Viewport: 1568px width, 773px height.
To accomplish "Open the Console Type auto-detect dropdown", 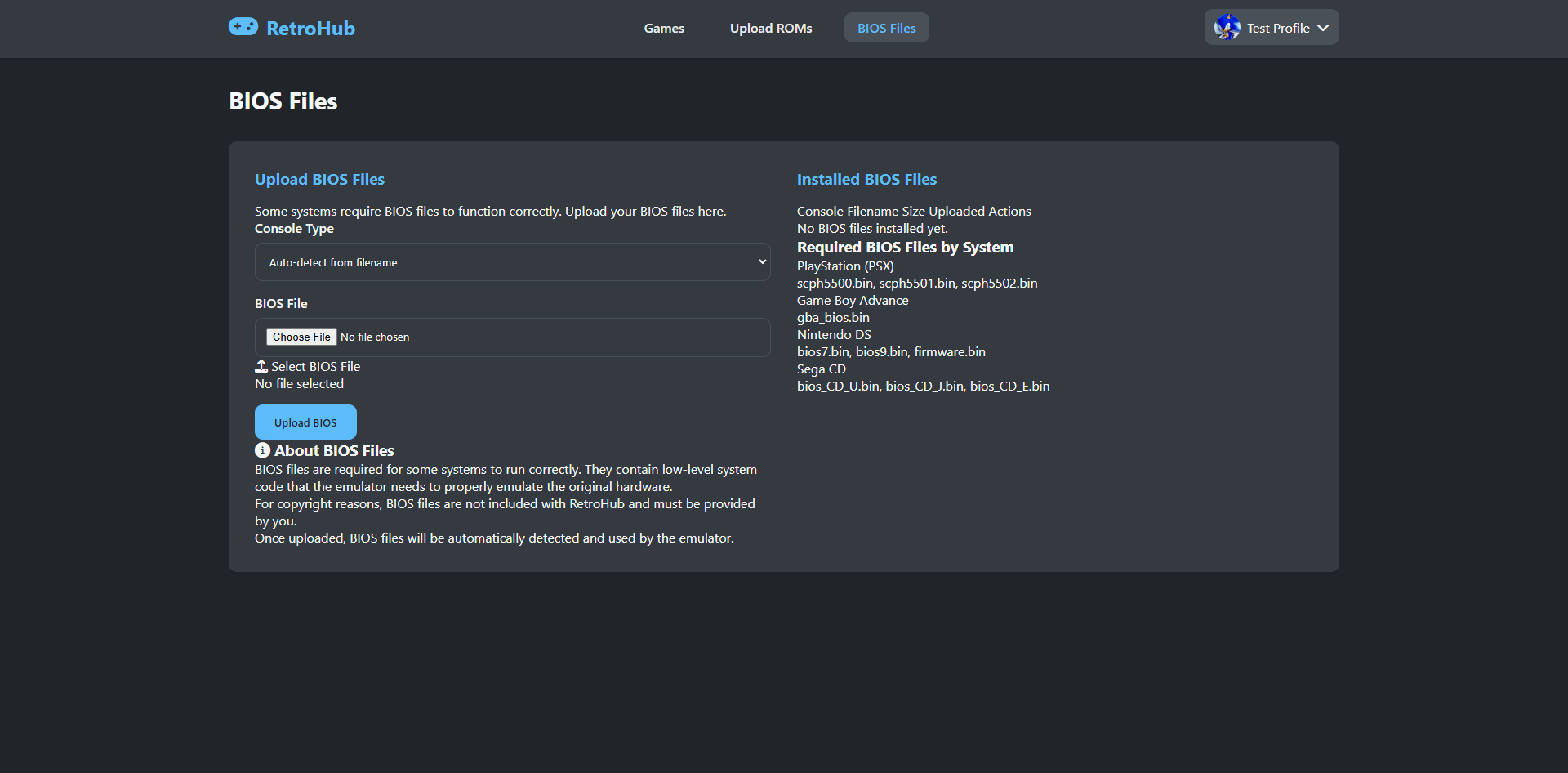I will [x=512, y=262].
